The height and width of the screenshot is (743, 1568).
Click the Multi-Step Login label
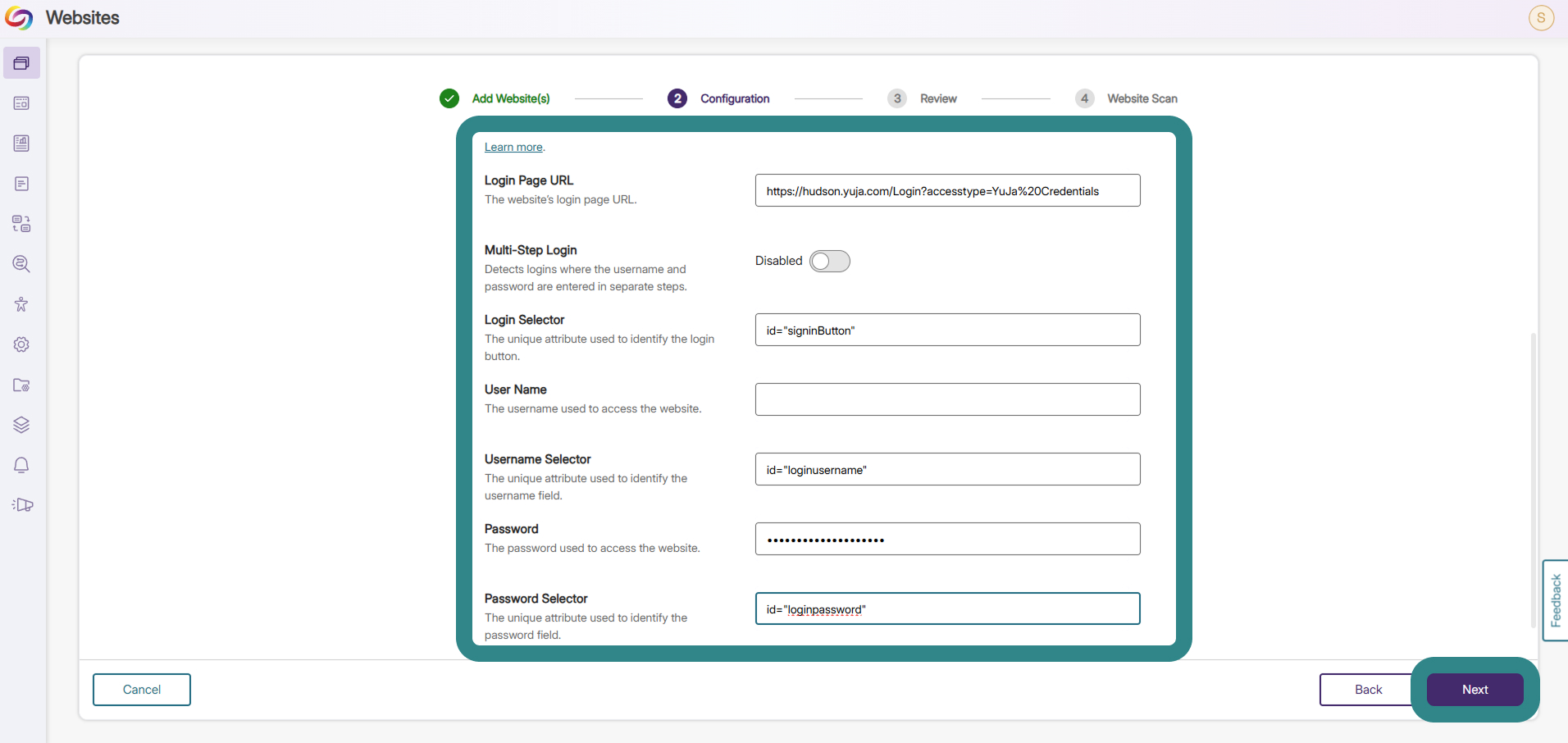(531, 250)
